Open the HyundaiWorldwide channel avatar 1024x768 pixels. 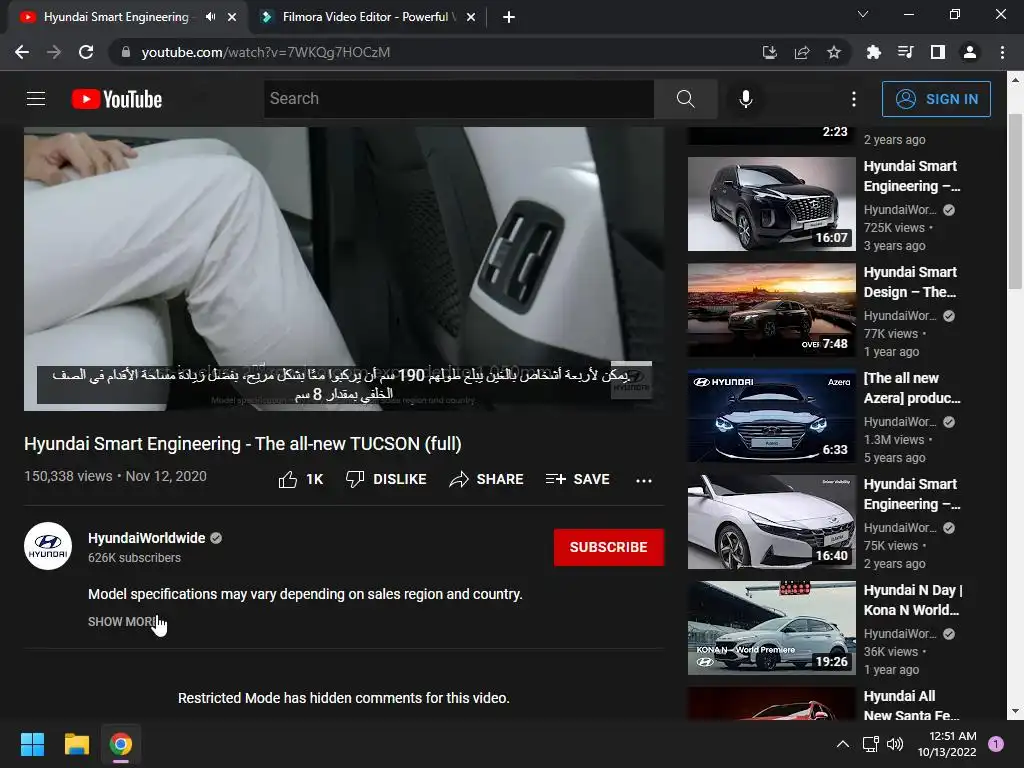[x=48, y=546]
